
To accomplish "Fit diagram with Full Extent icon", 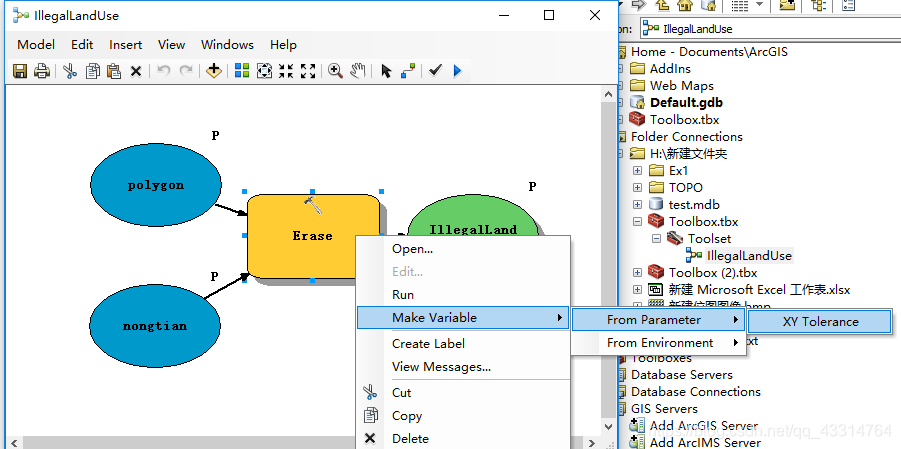I will 264,71.
